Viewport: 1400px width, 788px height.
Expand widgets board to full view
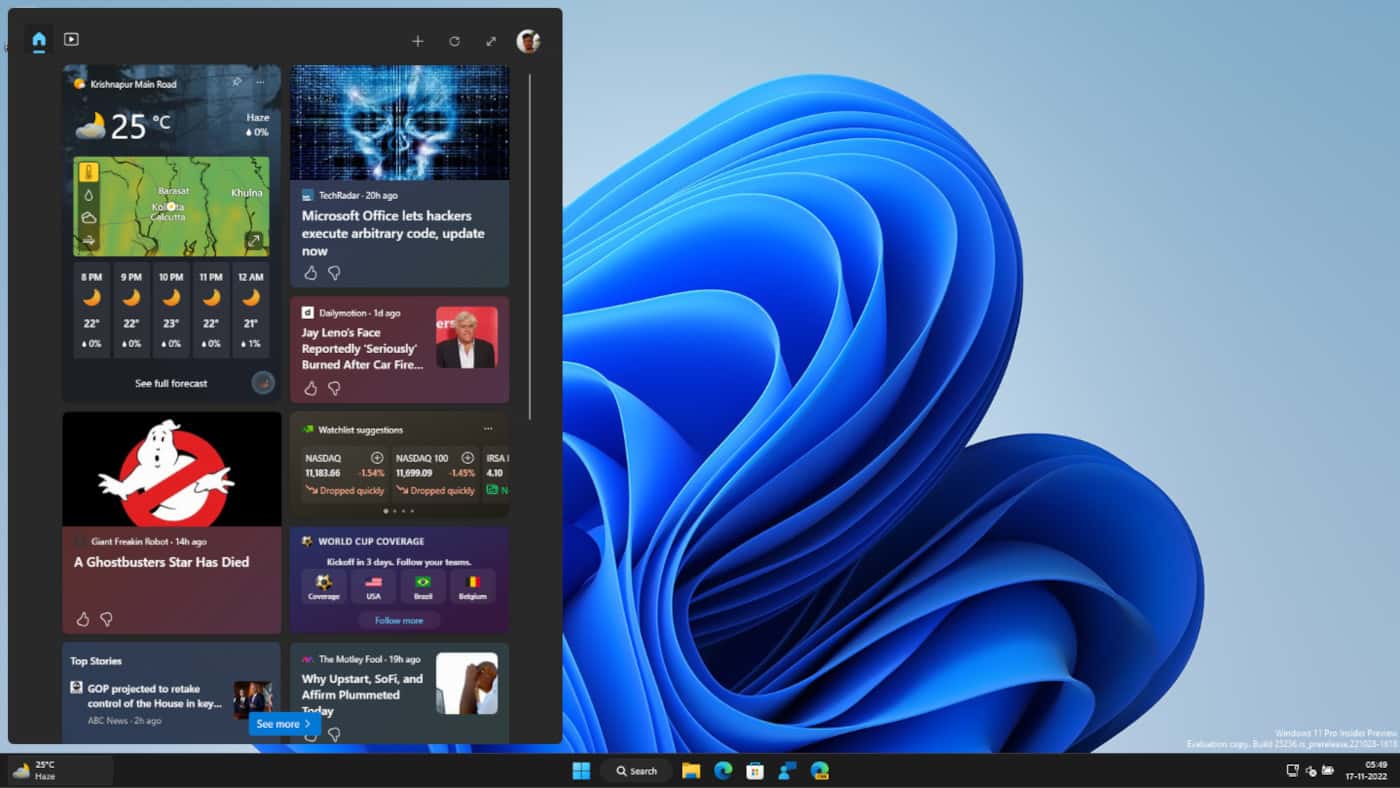[x=491, y=41]
